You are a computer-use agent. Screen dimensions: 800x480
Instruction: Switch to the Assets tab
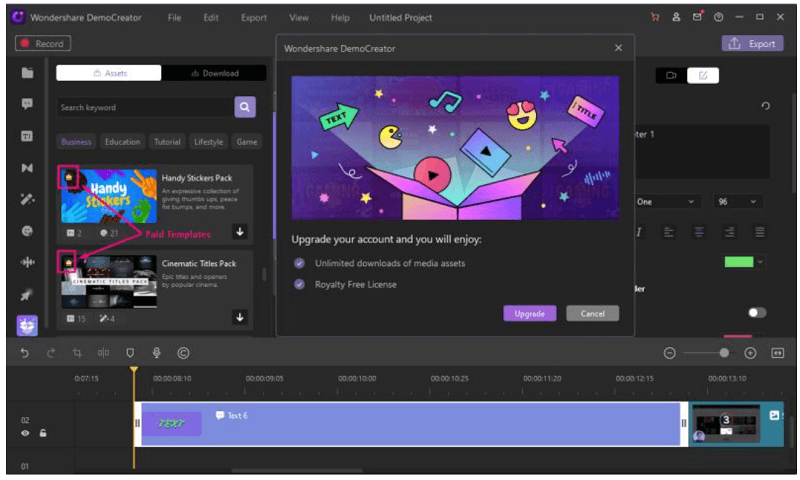point(109,73)
